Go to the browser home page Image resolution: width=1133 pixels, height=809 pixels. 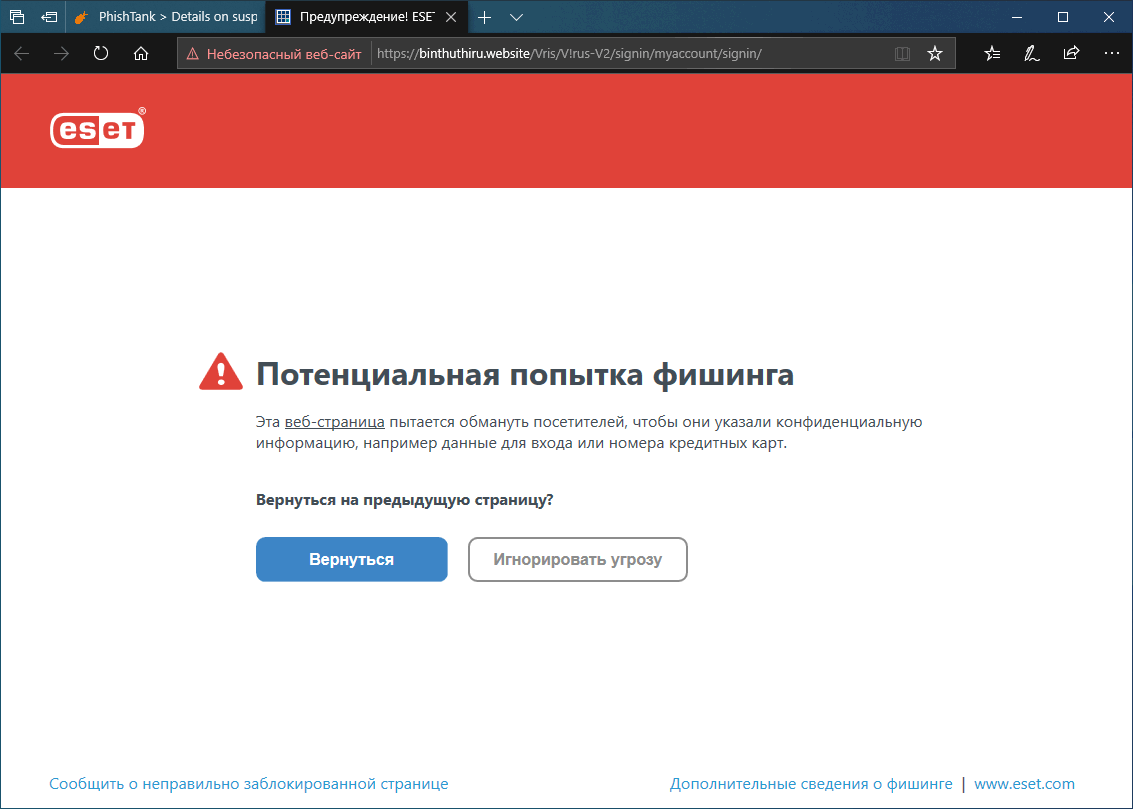coord(140,53)
